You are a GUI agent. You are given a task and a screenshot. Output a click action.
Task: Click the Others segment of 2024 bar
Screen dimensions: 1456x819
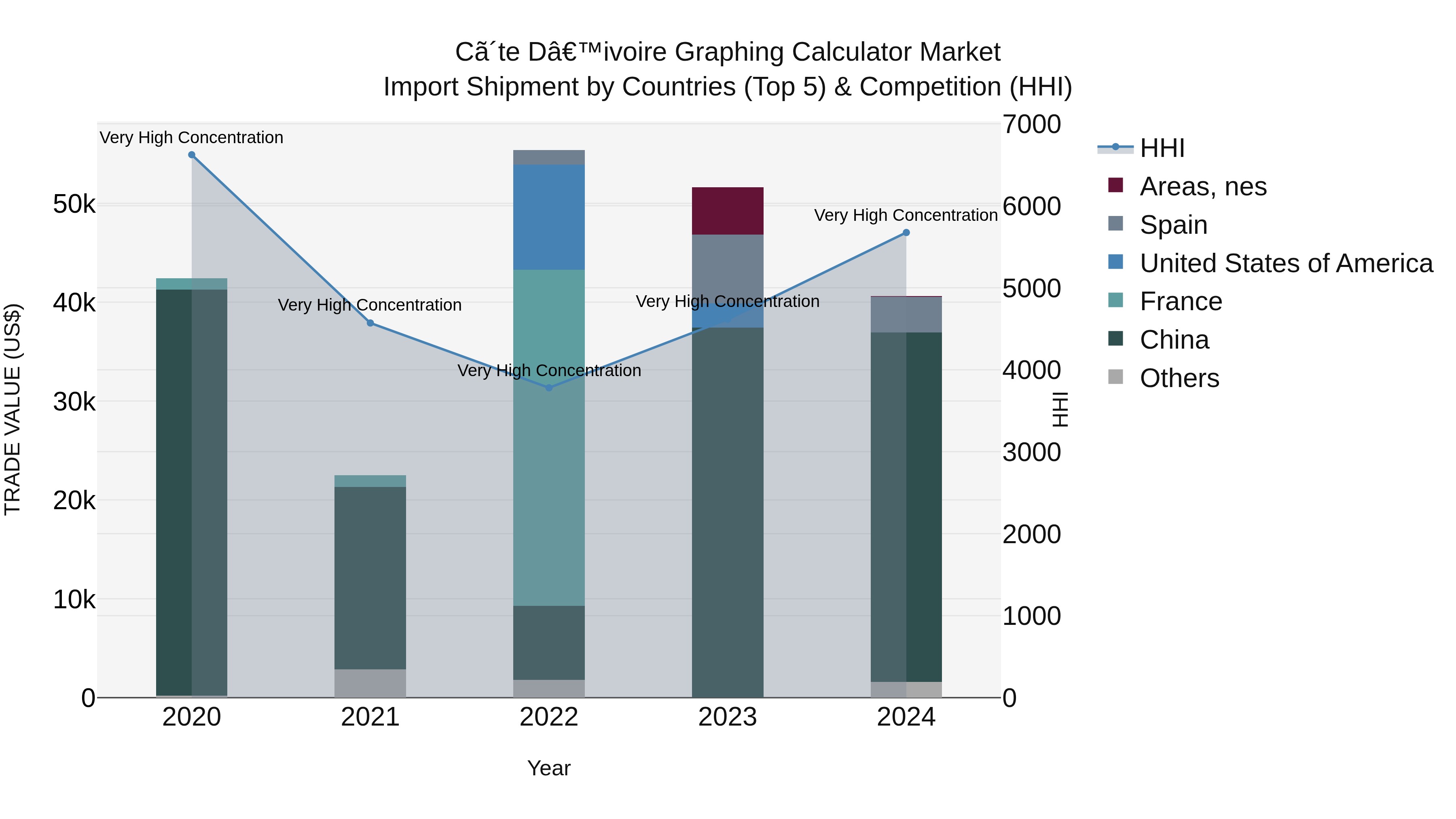[x=906, y=690]
